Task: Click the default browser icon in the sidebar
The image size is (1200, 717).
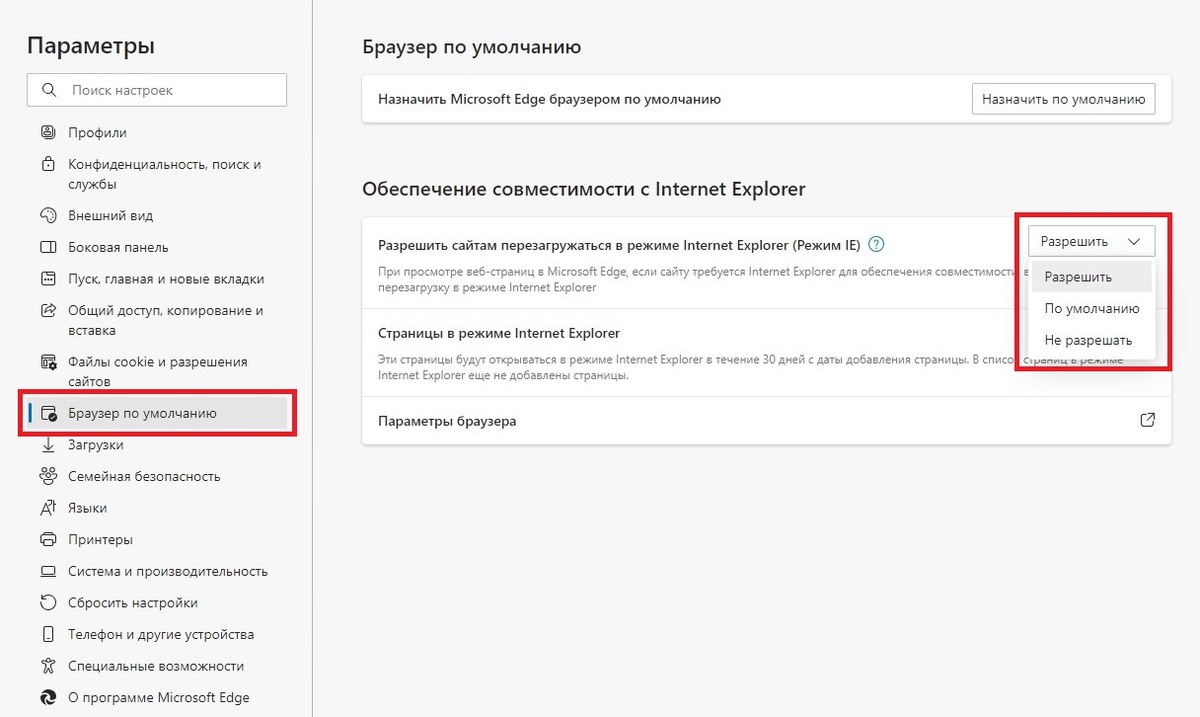Action: tap(47, 413)
